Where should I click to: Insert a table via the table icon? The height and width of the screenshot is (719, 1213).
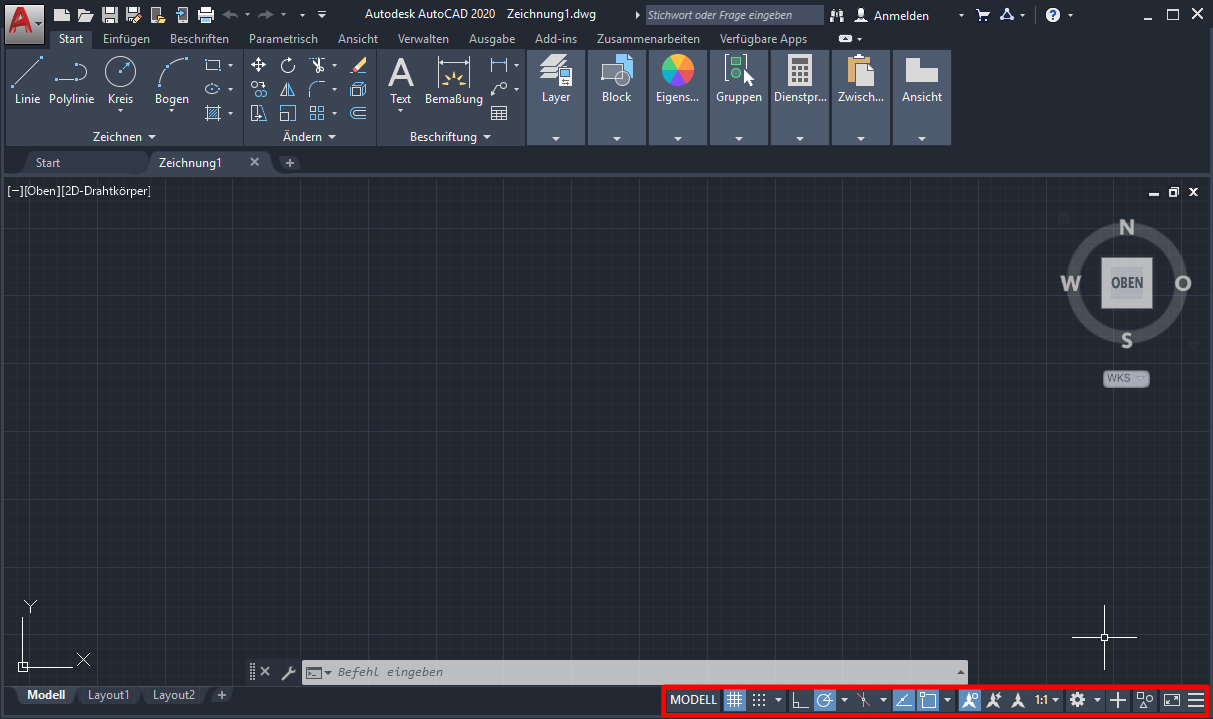(498, 113)
